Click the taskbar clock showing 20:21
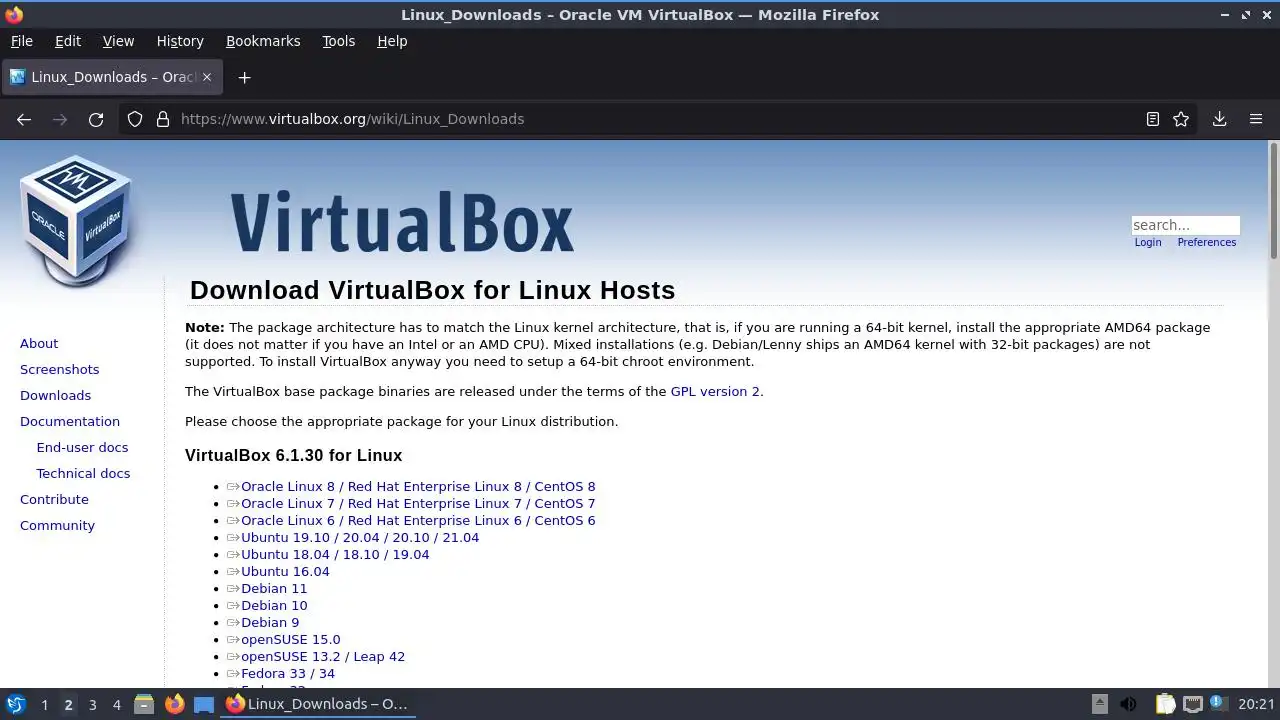Screen dimensions: 1280x720 1256,704
